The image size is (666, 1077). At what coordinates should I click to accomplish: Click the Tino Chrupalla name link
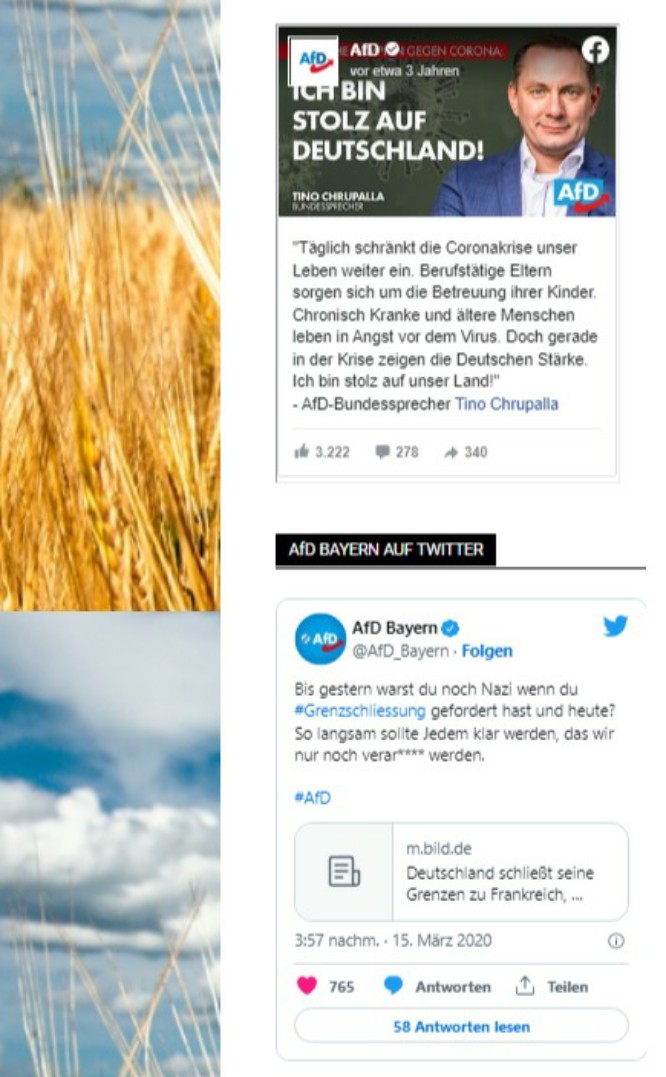tap(507, 404)
